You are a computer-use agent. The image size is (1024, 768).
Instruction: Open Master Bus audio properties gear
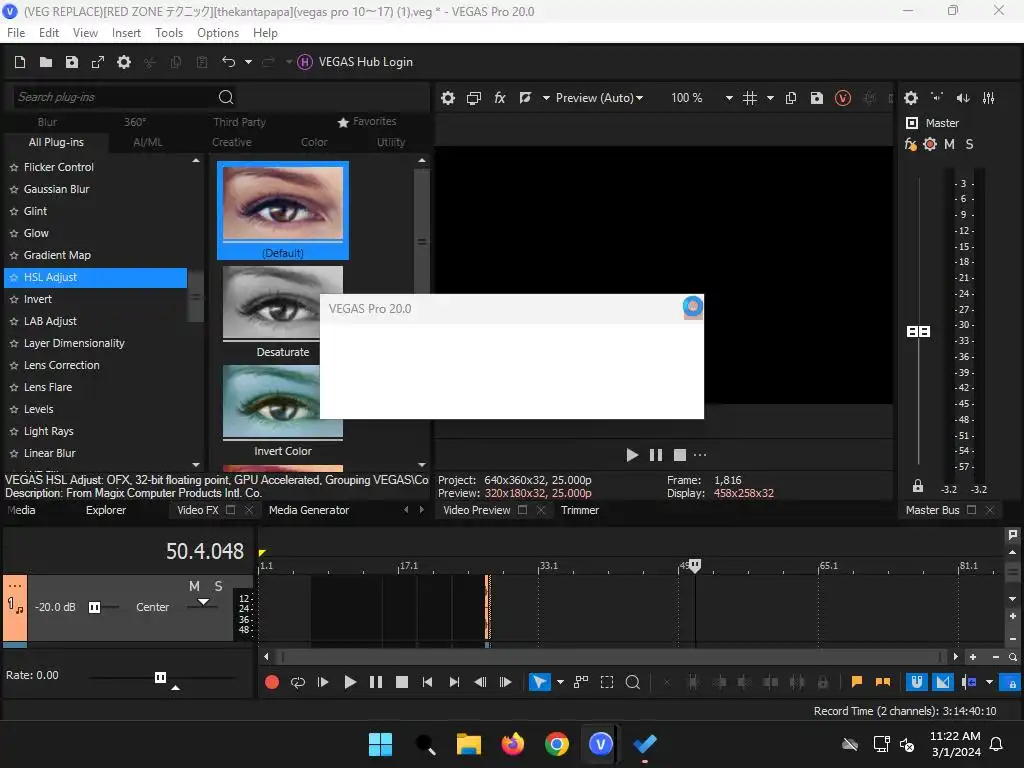(911, 98)
